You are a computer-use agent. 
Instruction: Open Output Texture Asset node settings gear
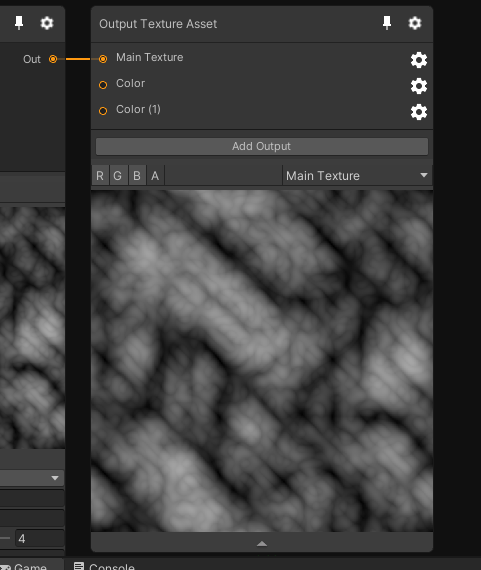415,23
